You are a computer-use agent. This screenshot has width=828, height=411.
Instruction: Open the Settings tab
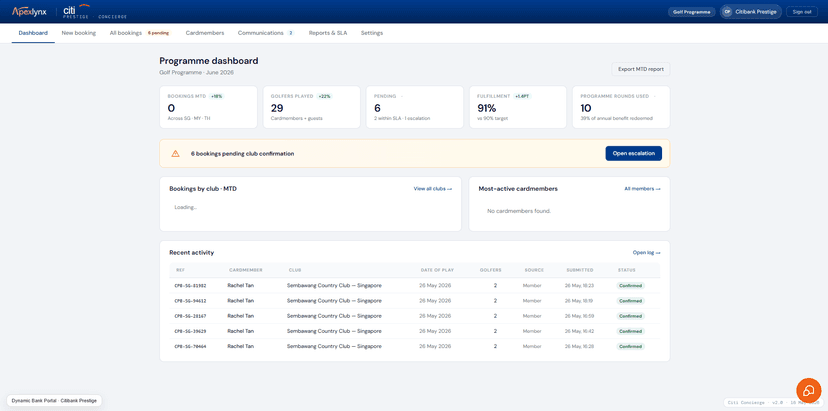click(x=372, y=33)
